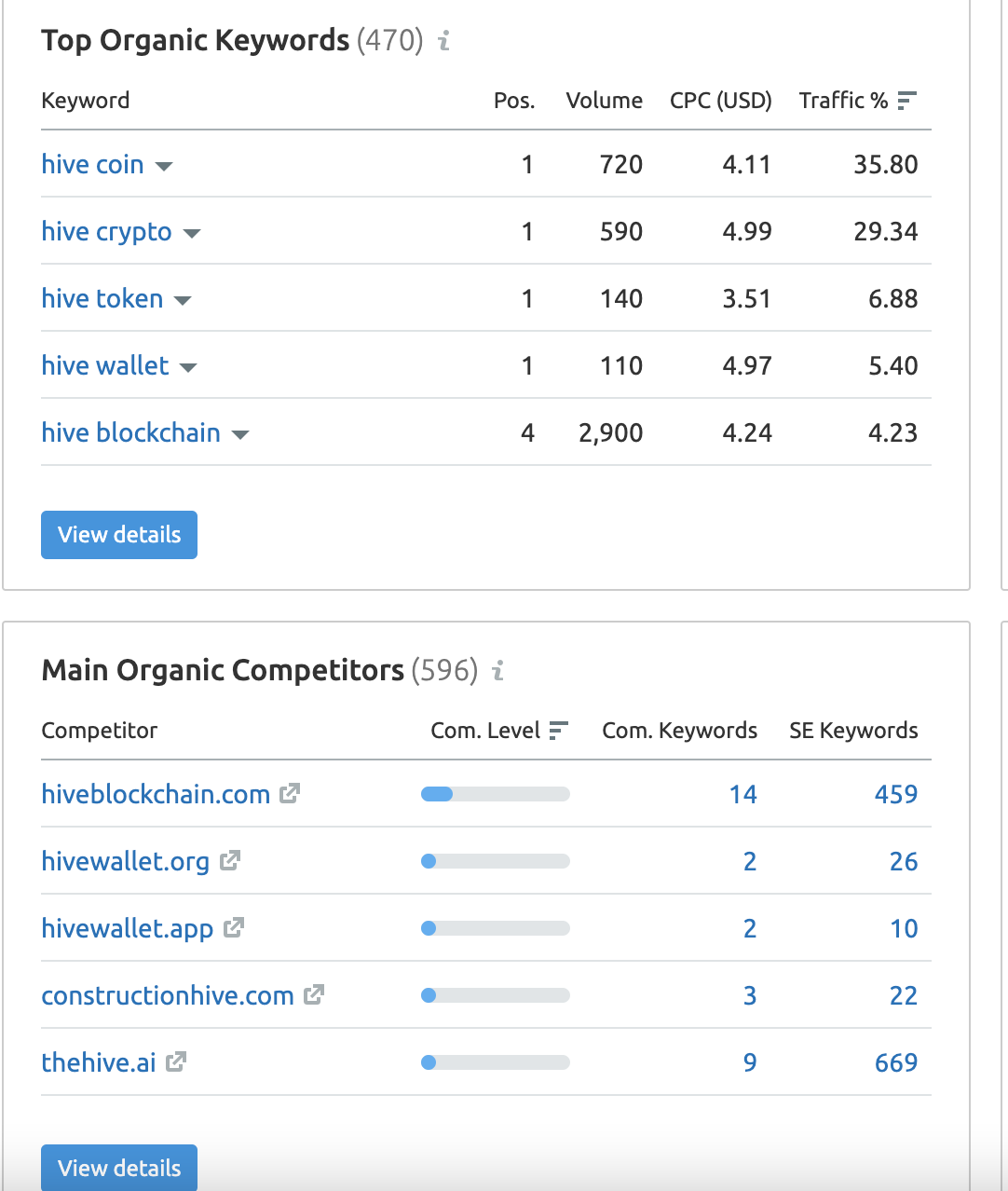
Task: Open hivewallet.app competitor link
Action: [x=128, y=928]
